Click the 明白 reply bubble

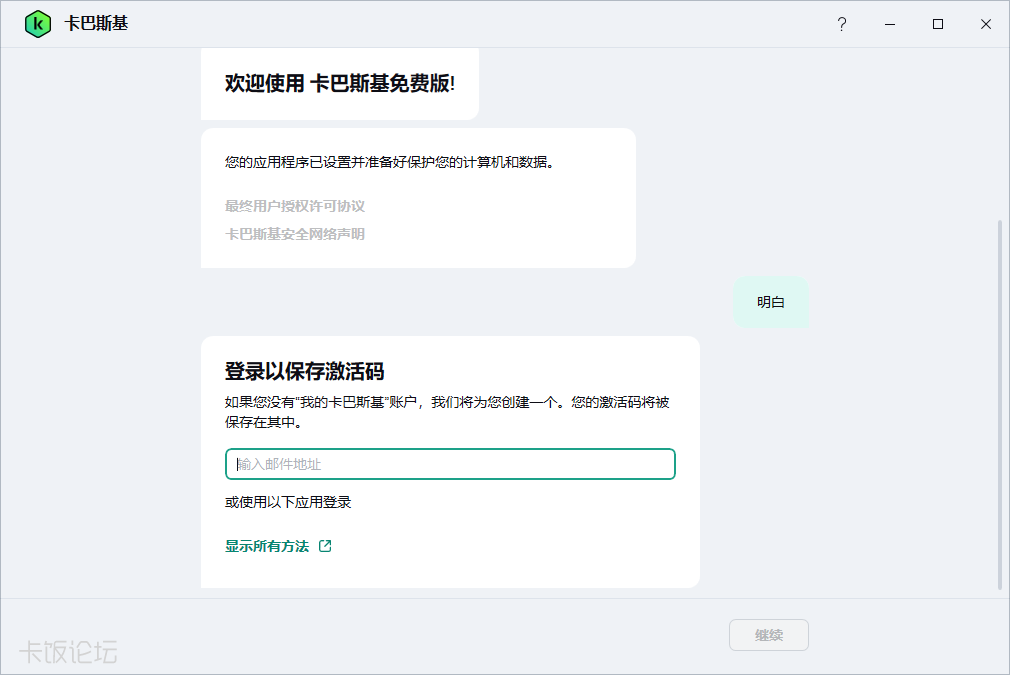coord(770,302)
